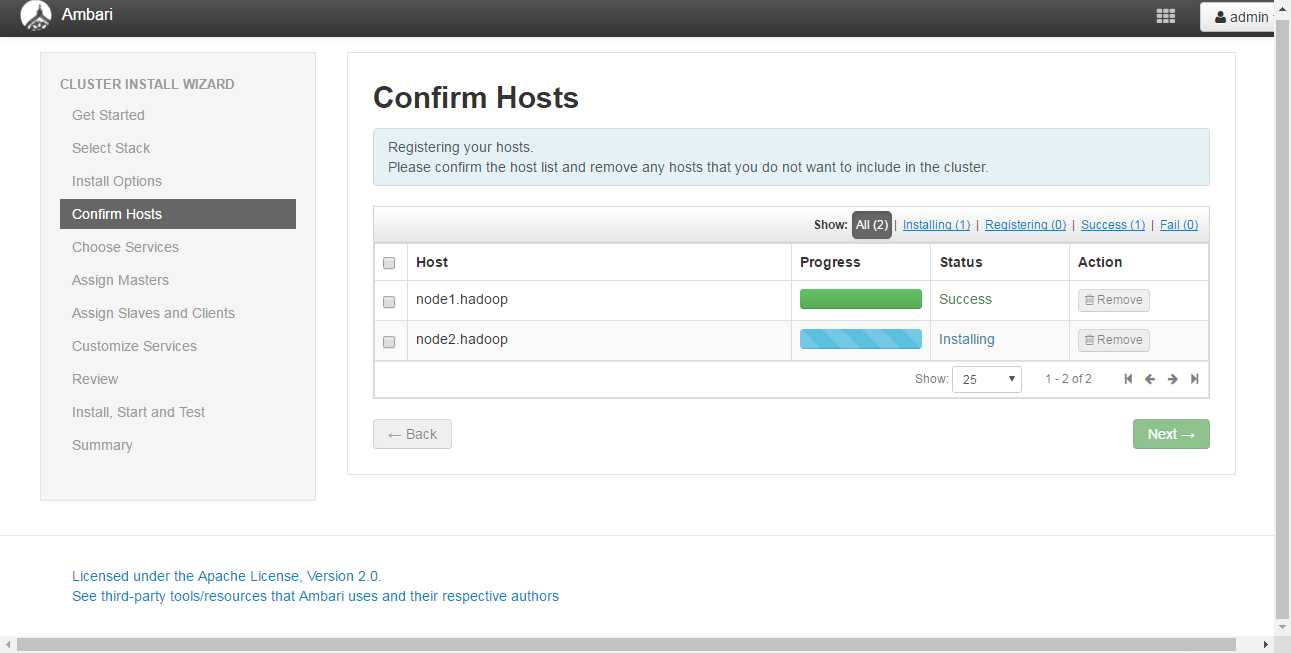Go to previous page of hosts

point(1150,379)
